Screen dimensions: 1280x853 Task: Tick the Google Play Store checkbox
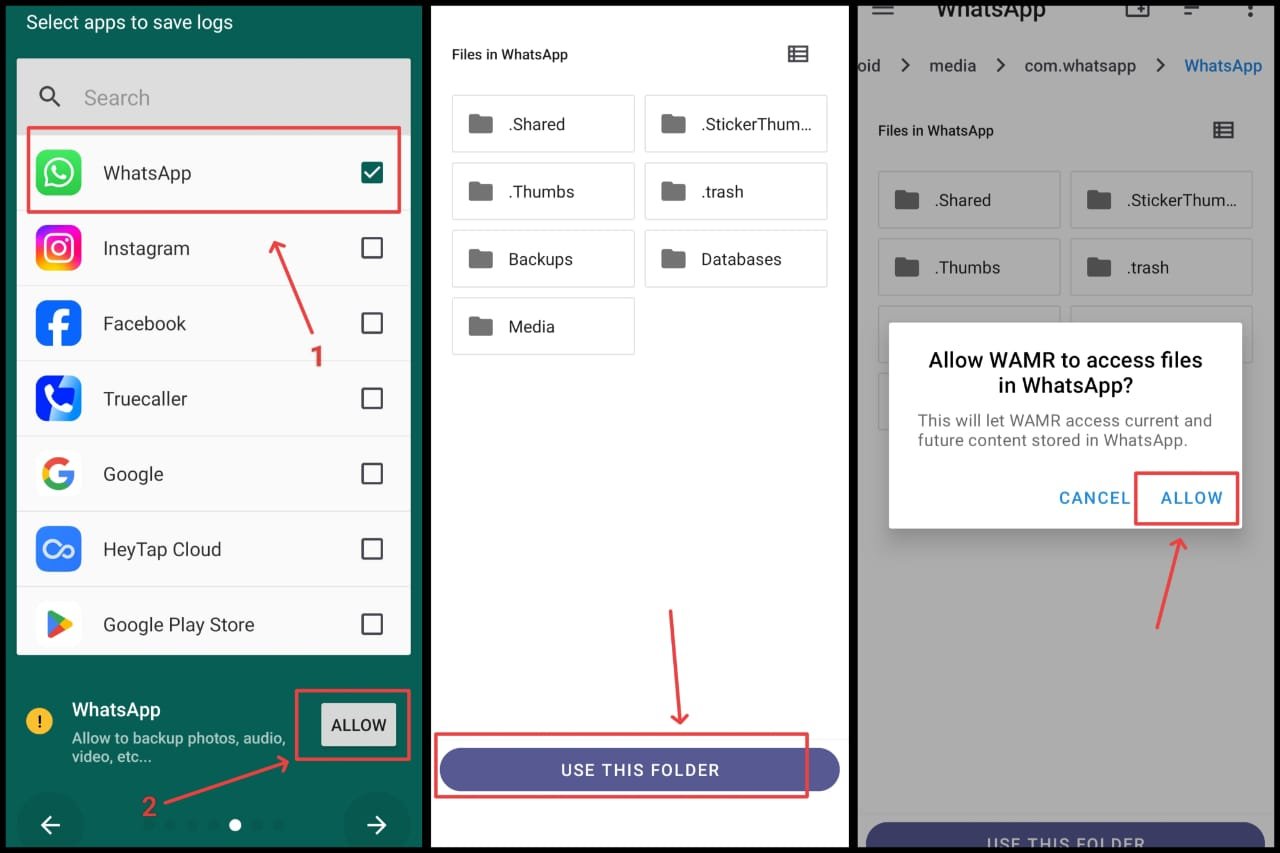click(372, 625)
